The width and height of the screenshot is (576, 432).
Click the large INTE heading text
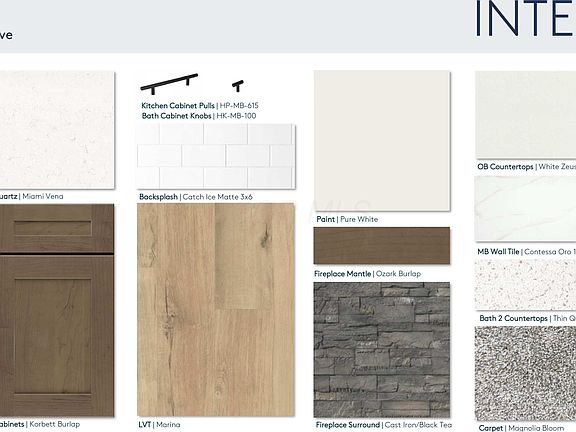coord(525,19)
